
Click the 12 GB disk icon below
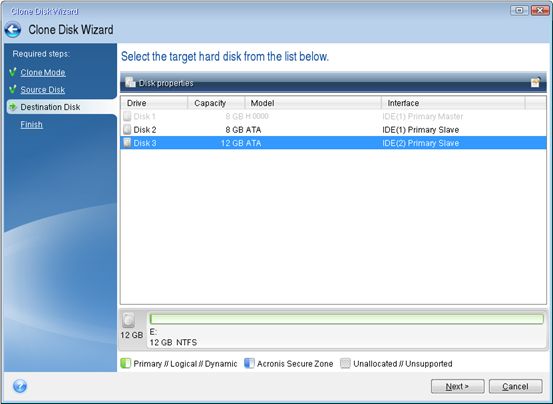(x=129, y=320)
